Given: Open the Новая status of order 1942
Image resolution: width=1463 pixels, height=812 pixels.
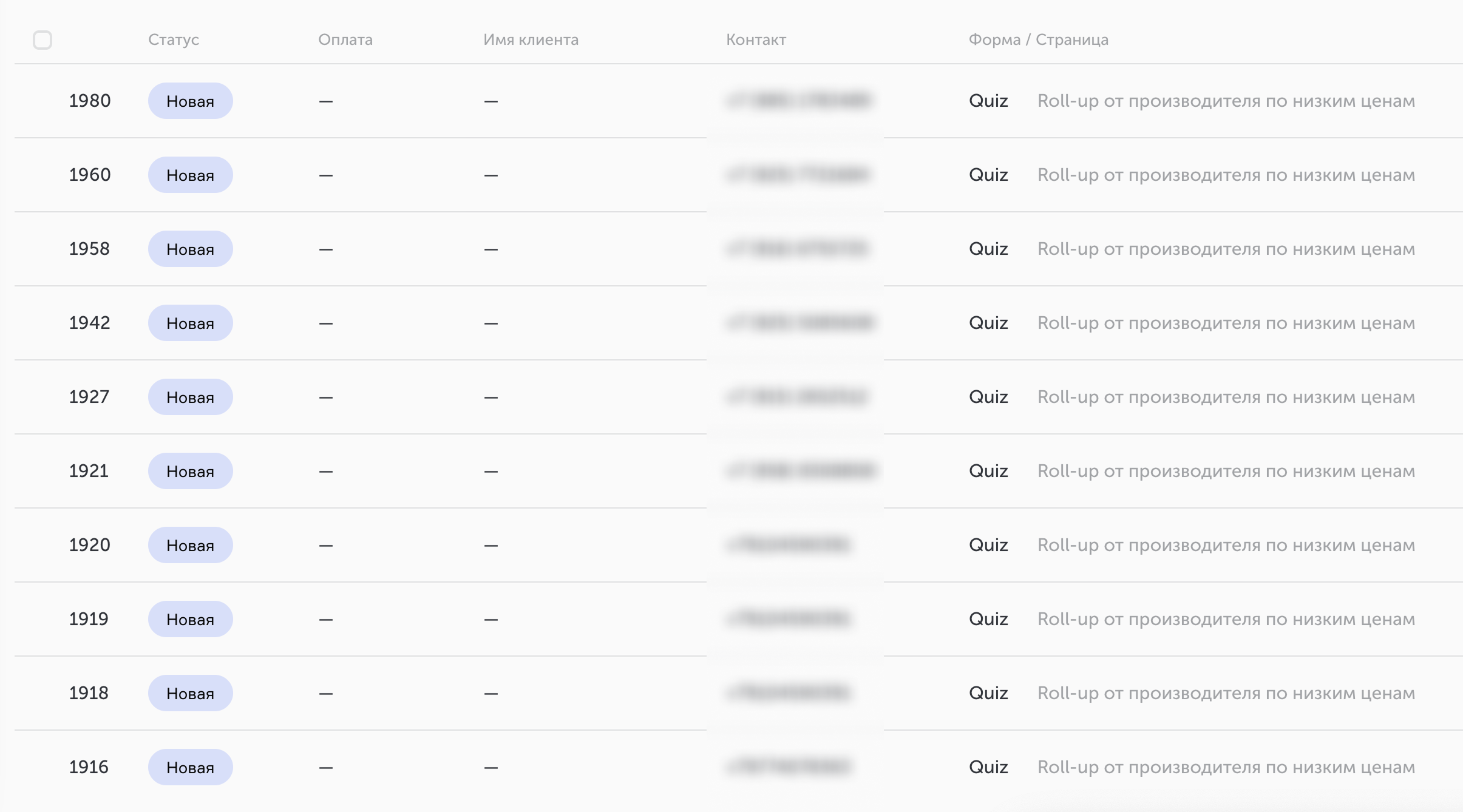Looking at the screenshot, I should click(191, 323).
